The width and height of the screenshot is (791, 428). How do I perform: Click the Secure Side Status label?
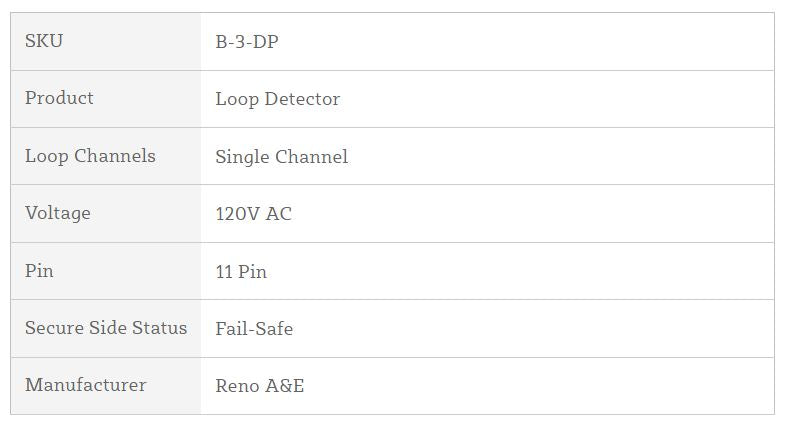[x=106, y=328]
